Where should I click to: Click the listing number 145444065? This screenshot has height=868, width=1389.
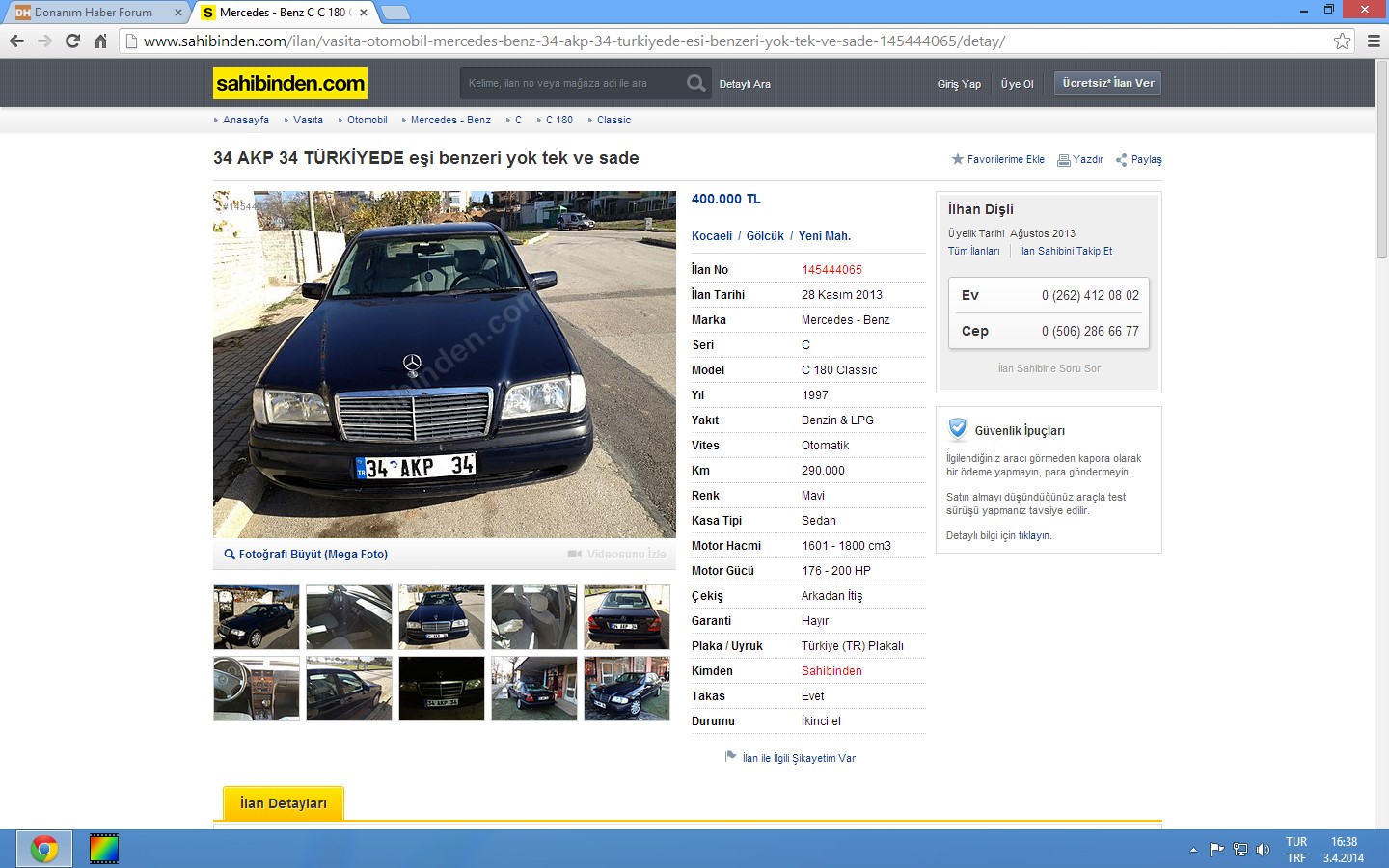(831, 270)
